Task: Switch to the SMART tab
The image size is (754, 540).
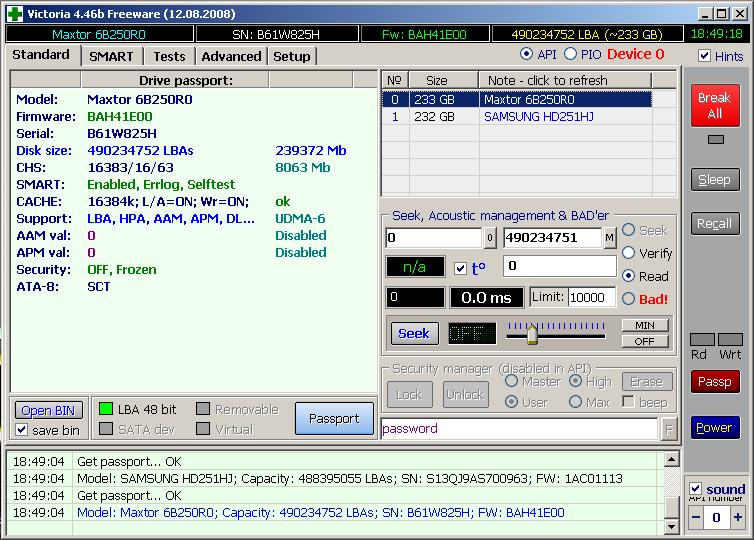Action: [x=111, y=57]
